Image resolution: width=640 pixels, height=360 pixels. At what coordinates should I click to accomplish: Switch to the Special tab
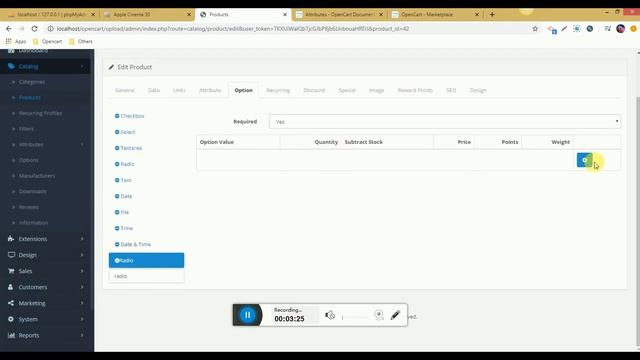[x=347, y=90]
